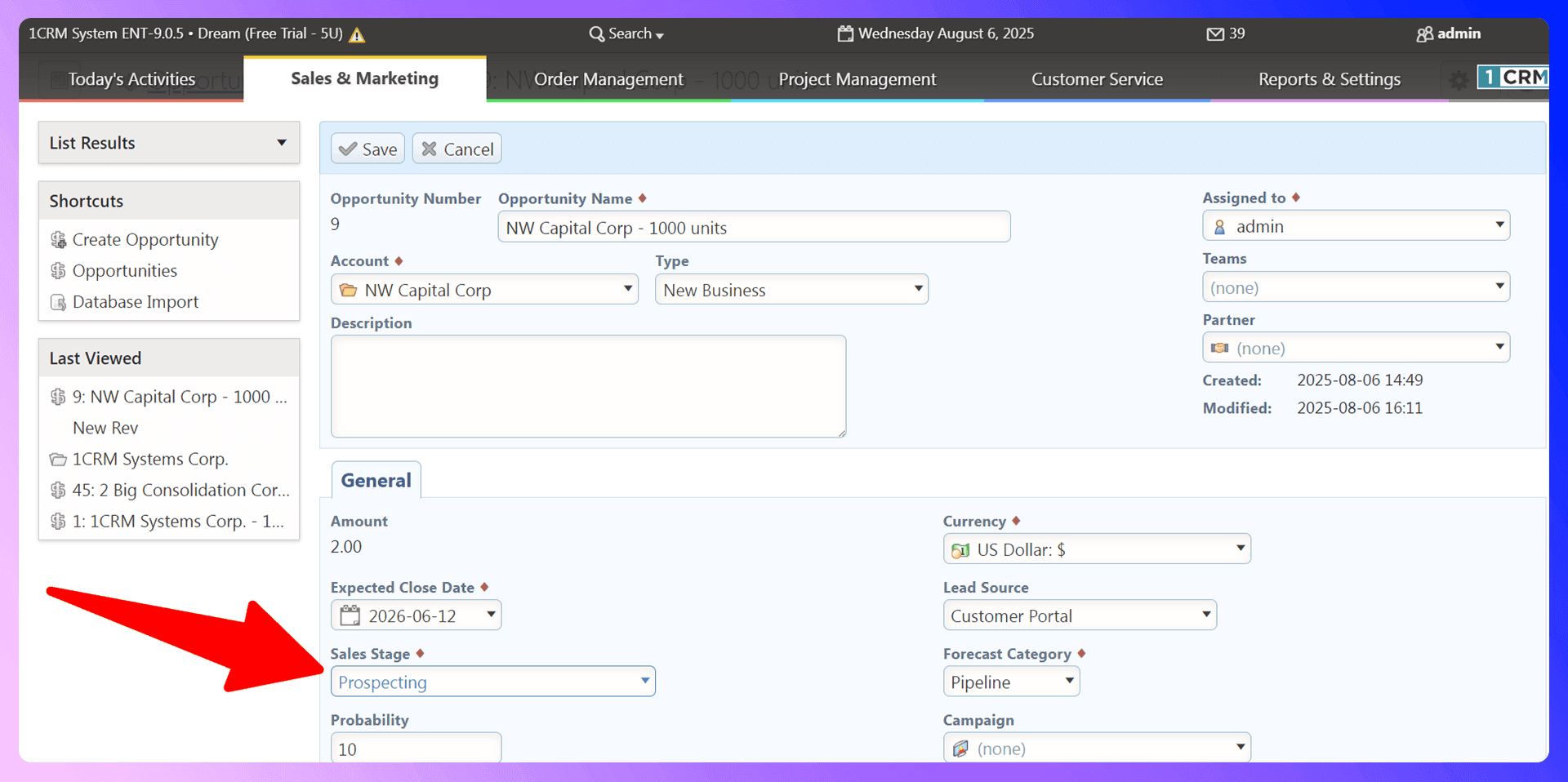The image size is (1568, 782).
Task: Click the dollar icon beside 45: 2 Big Consolidation
Action: (x=58, y=491)
